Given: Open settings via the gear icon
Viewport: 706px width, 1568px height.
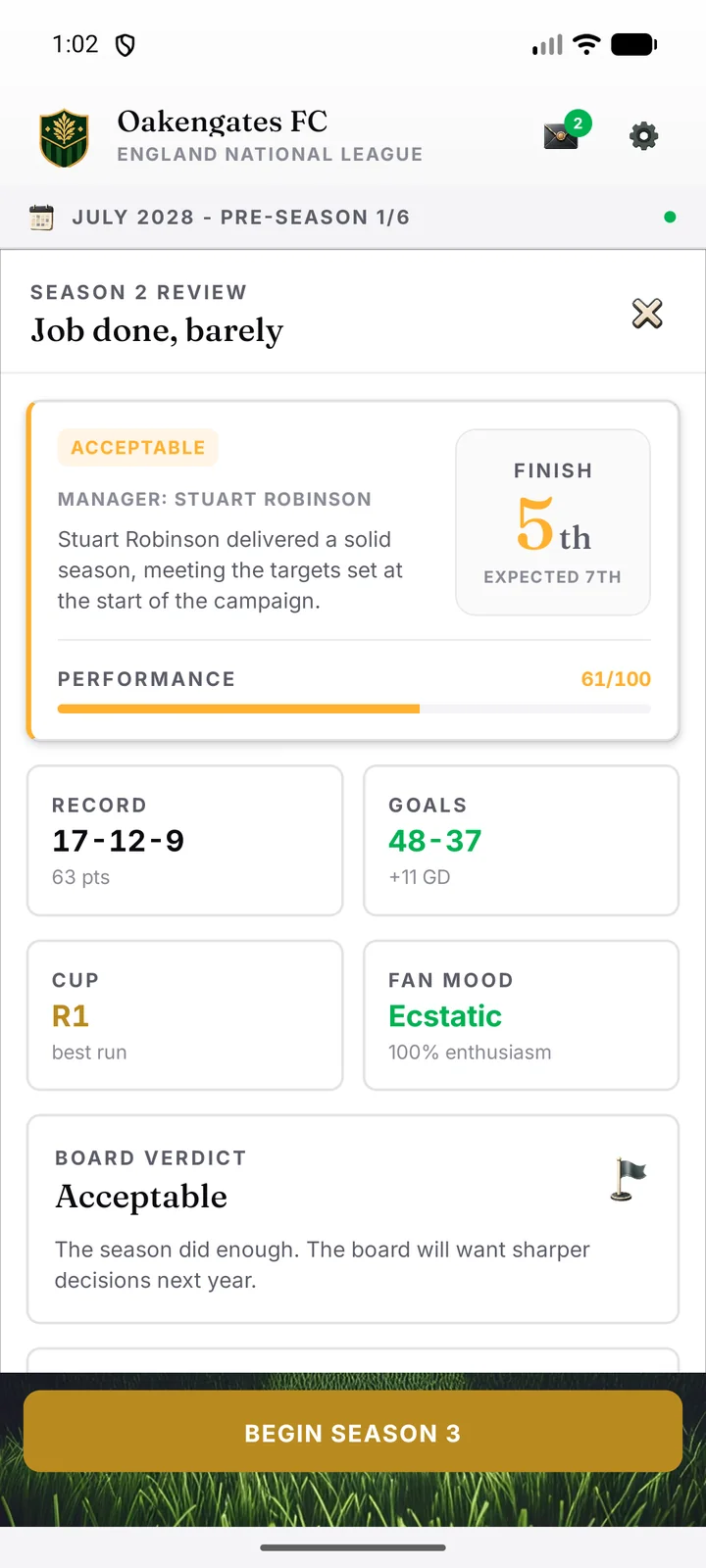Looking at the screenshot, I should pyautogui.click(x=643, y=136).
